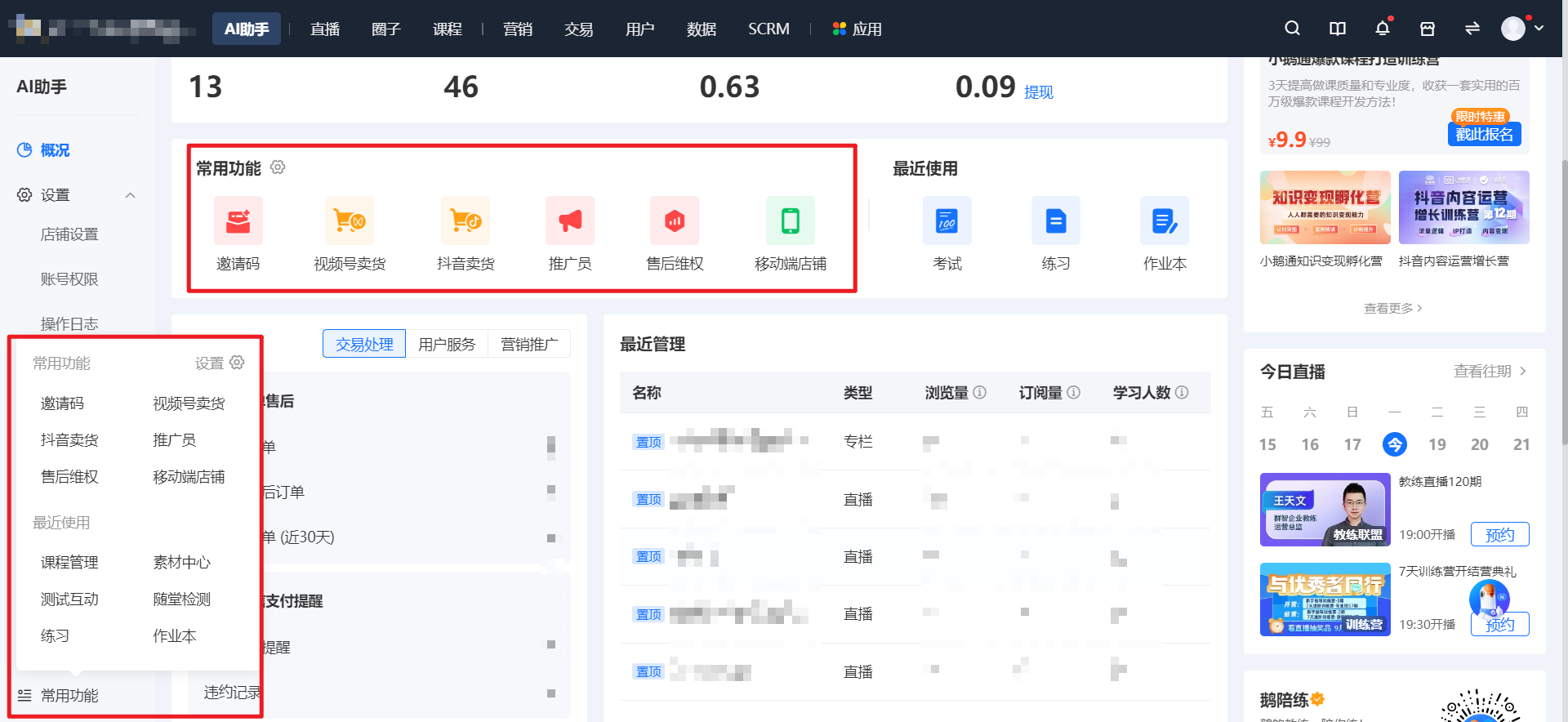Select 直播 in the top navigation
This screenshot has width=1568, height=722.
(x=325, y=29)
